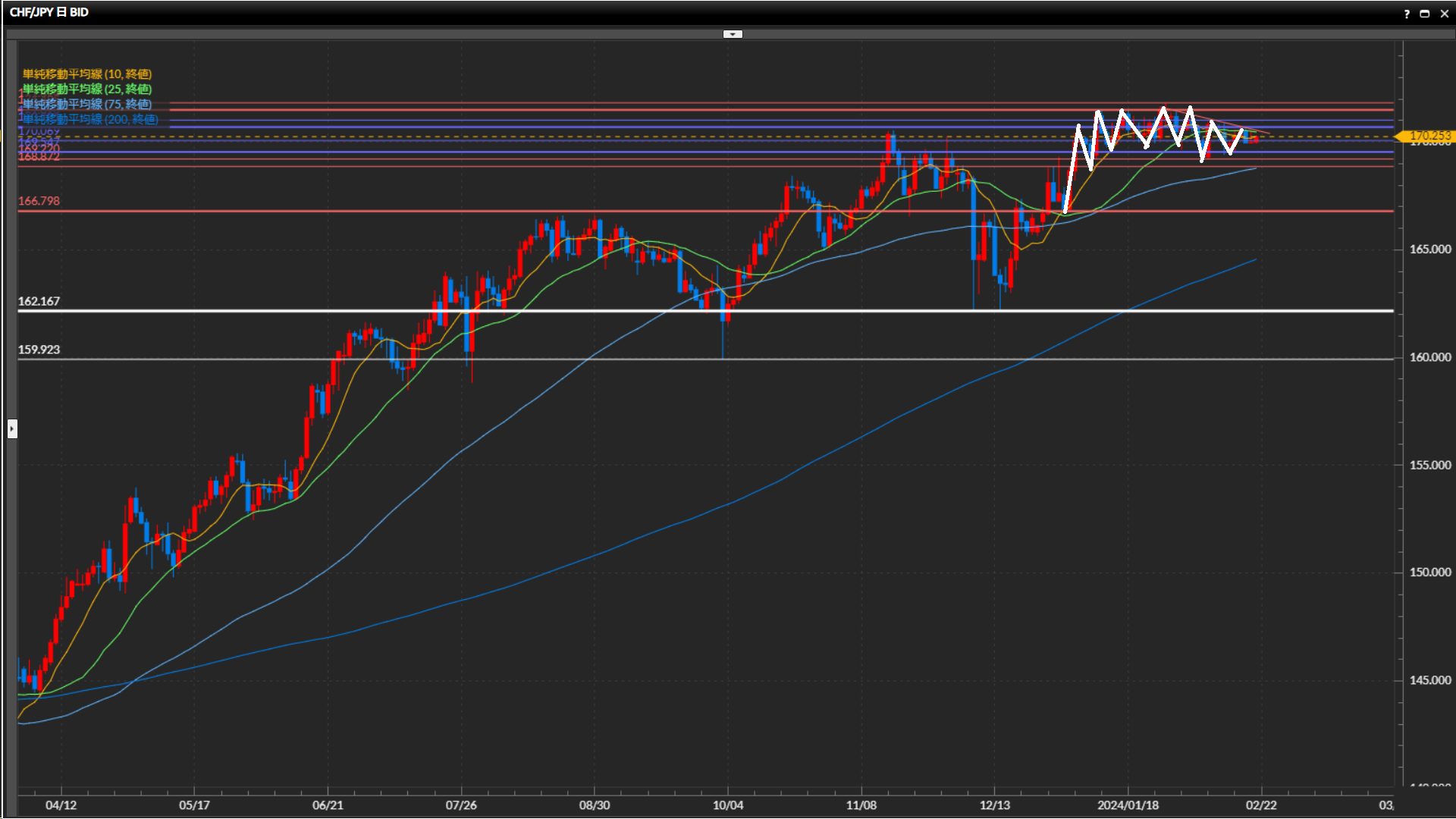1456x819 pixels.
Task: Click the 150.000 price scale label
Action: tap(1429, 573)
